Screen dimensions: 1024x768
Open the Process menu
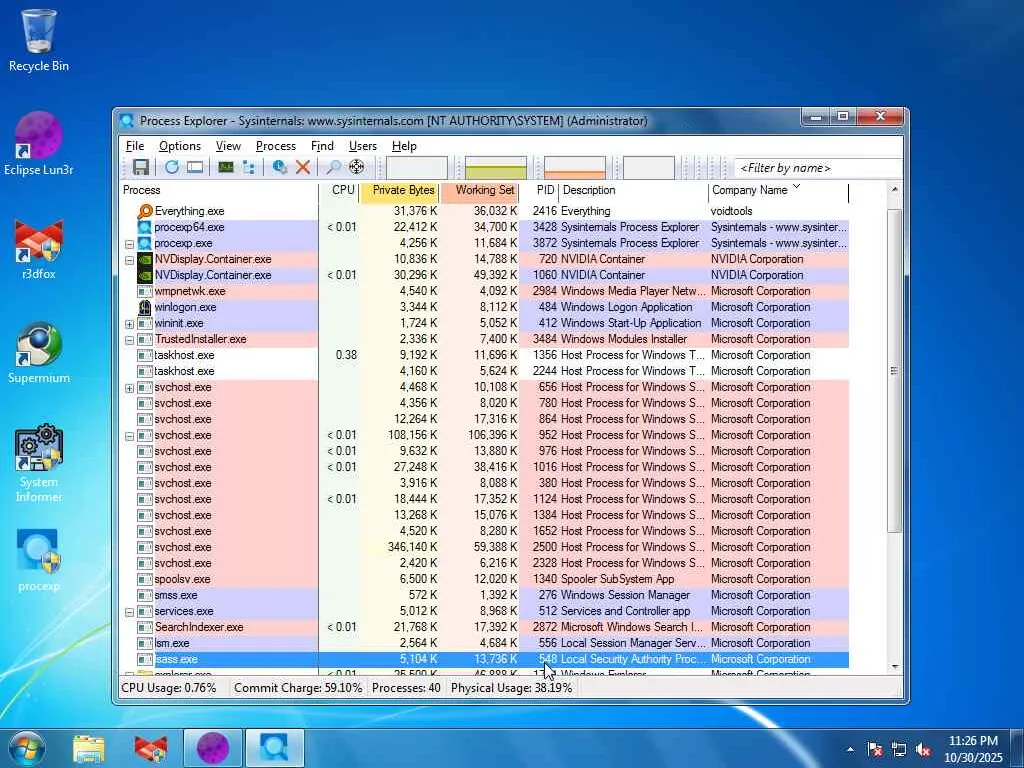(x=276, y=146)
